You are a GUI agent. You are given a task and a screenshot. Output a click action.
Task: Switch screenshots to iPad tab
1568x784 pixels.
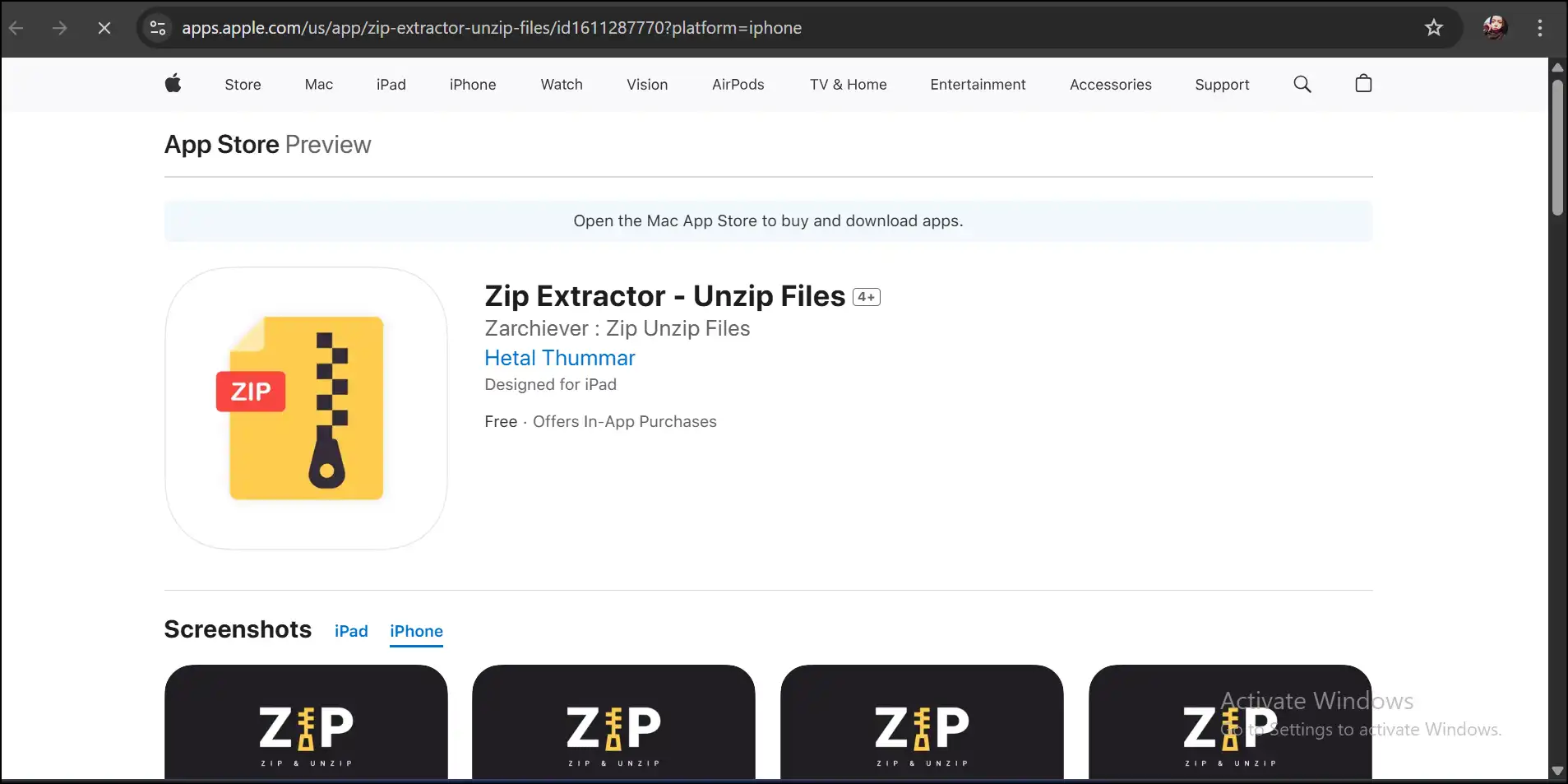(x=351, y=631)
